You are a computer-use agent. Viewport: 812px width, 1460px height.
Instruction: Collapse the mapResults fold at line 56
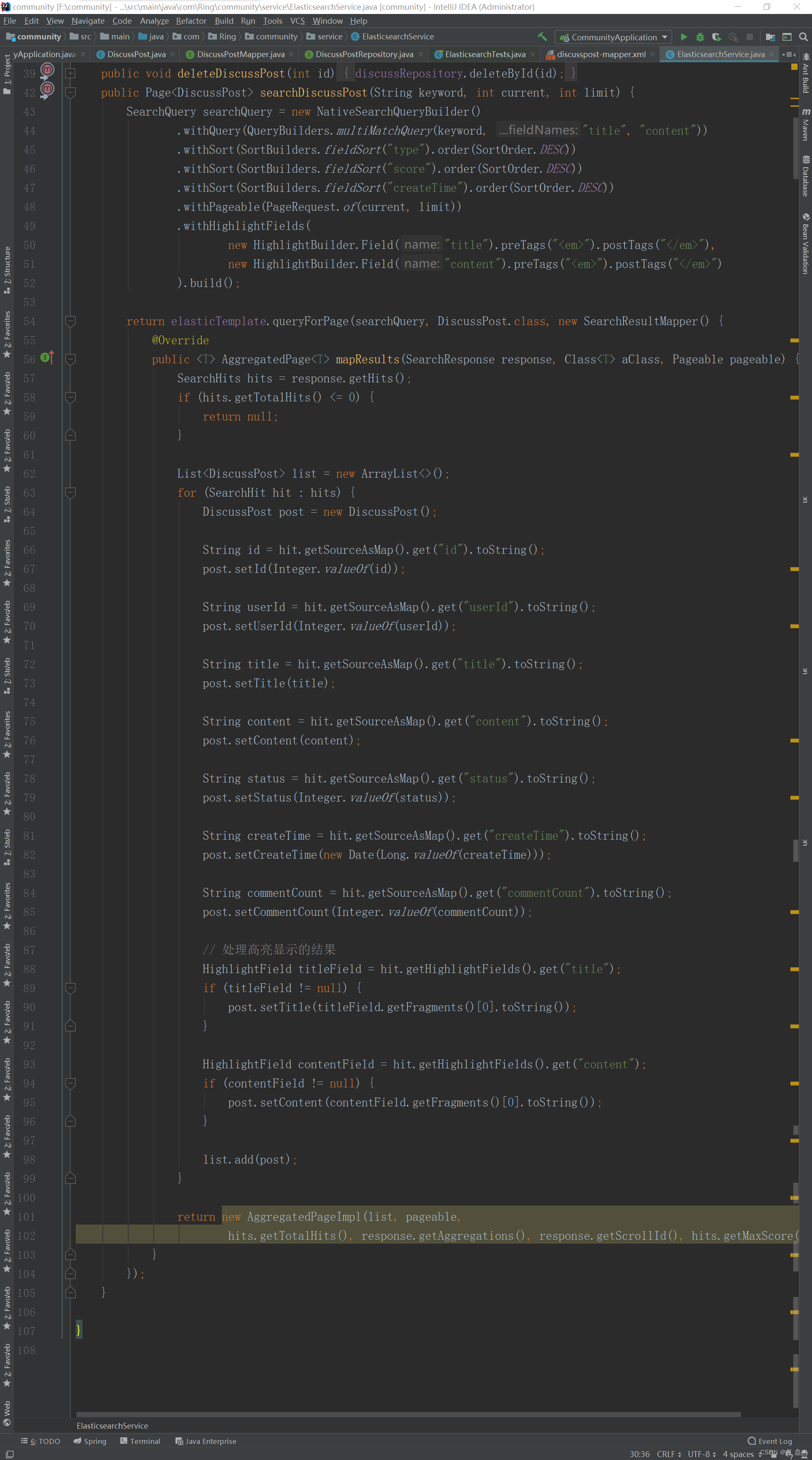tap(71, 359)
